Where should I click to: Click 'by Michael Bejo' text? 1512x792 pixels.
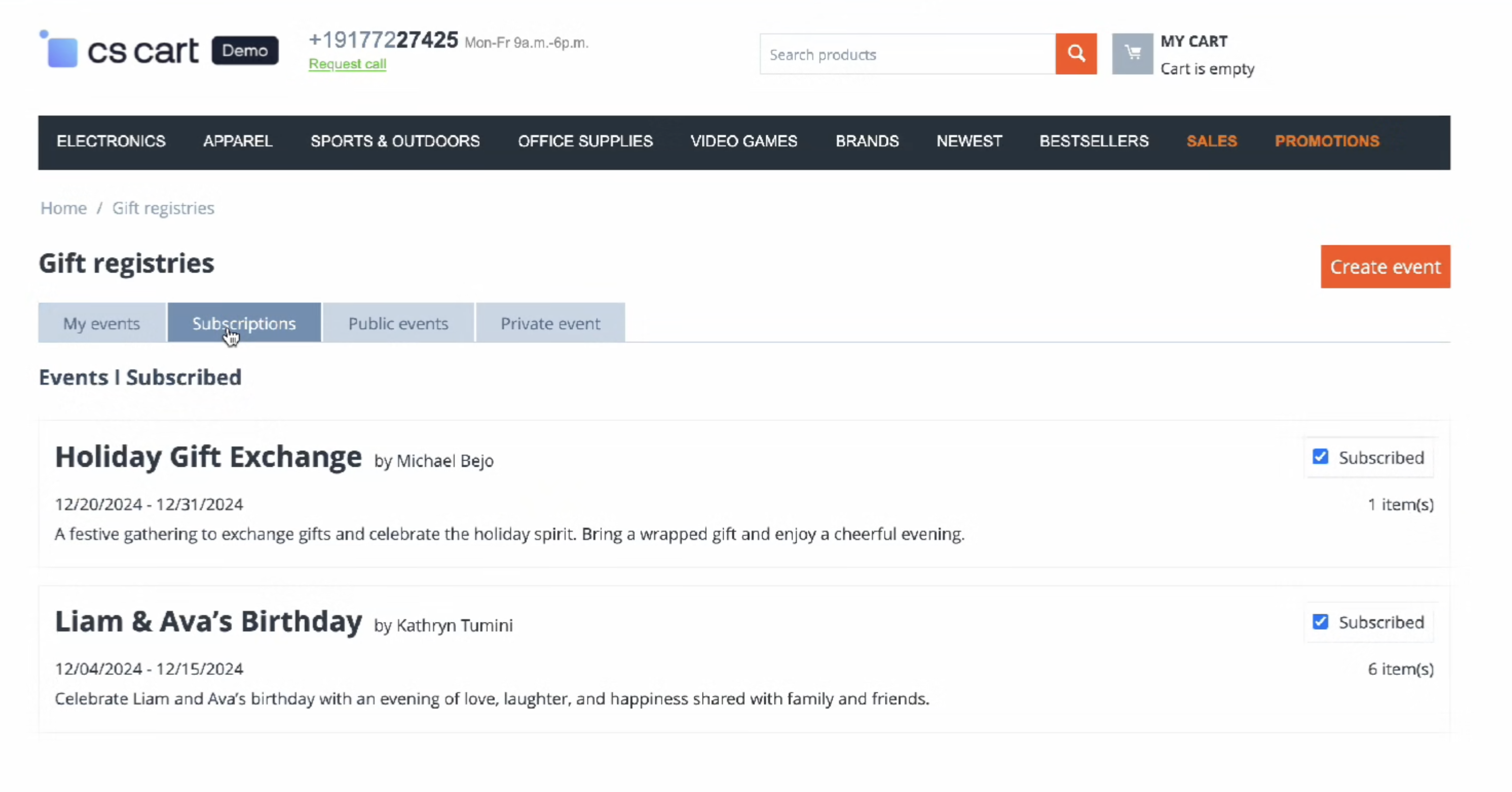tap(434, 461)
